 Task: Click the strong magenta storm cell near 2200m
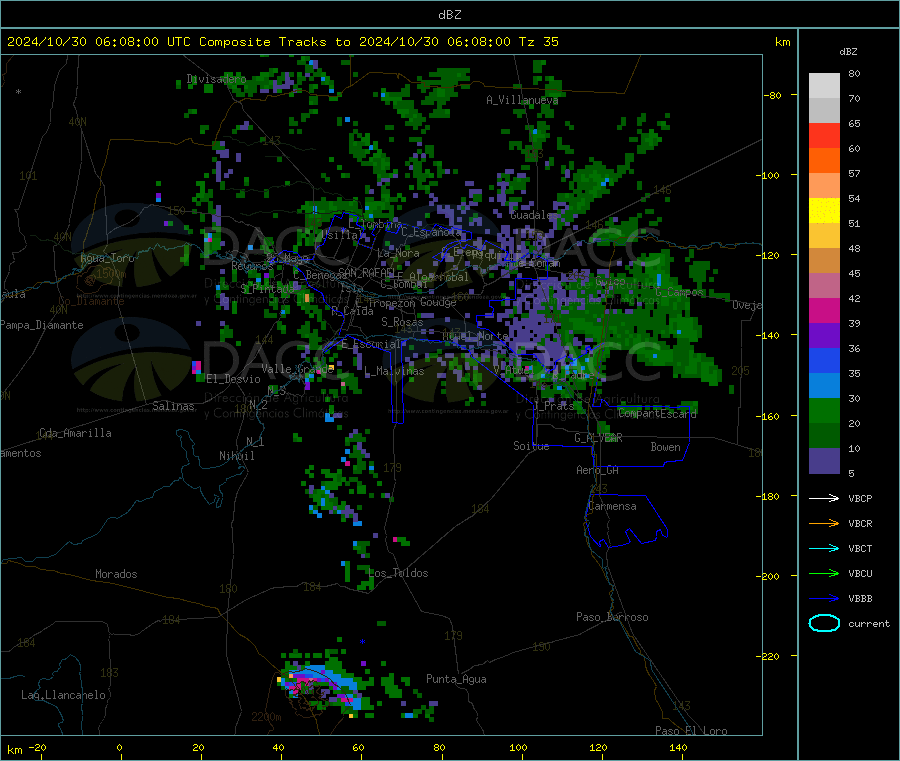pyautogui.click(x=303, y=684)
